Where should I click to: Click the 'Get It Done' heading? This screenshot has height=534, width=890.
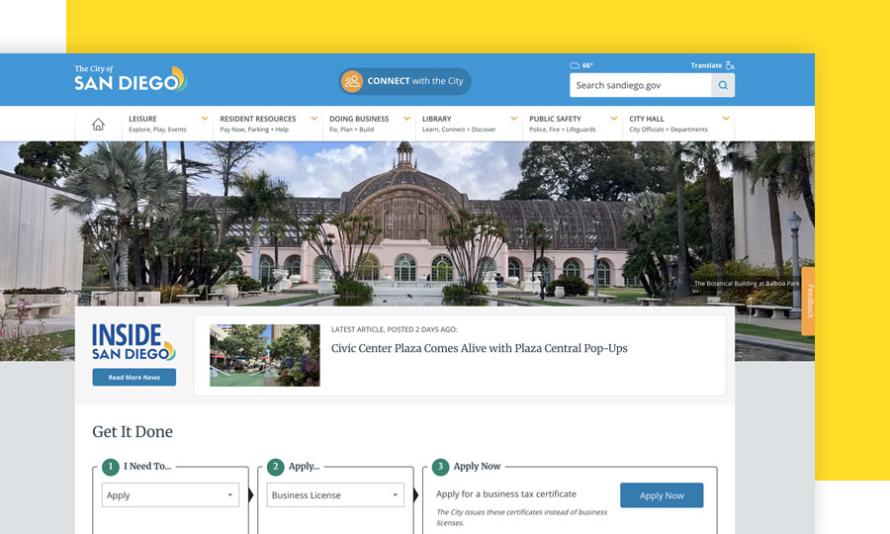pos(132,432)
